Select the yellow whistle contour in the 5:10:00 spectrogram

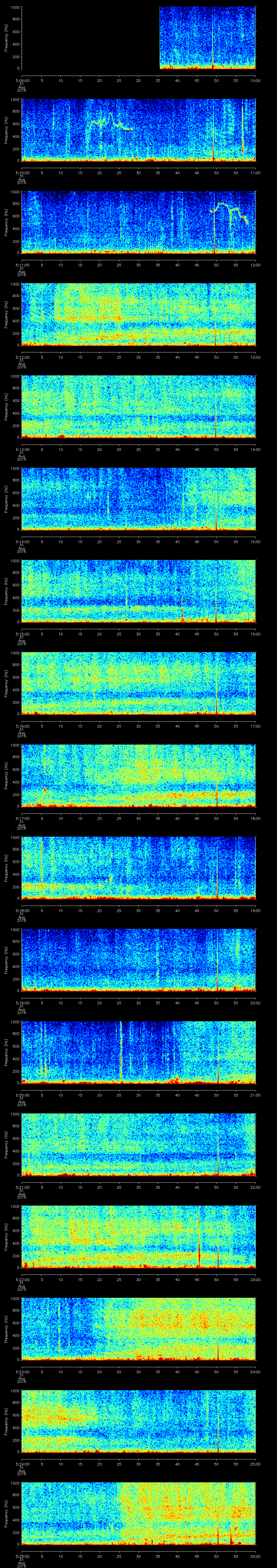(x=111, y=122)
